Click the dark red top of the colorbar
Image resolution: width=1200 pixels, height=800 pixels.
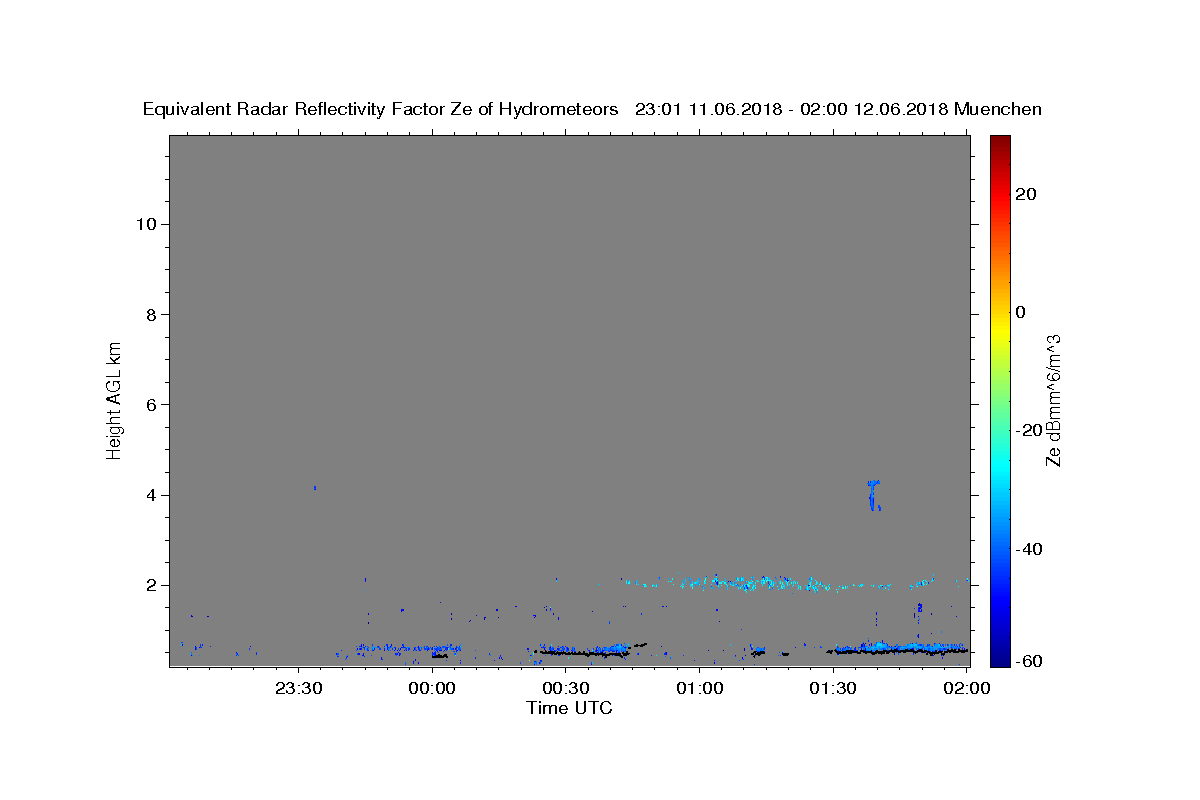pos(1000,145)
